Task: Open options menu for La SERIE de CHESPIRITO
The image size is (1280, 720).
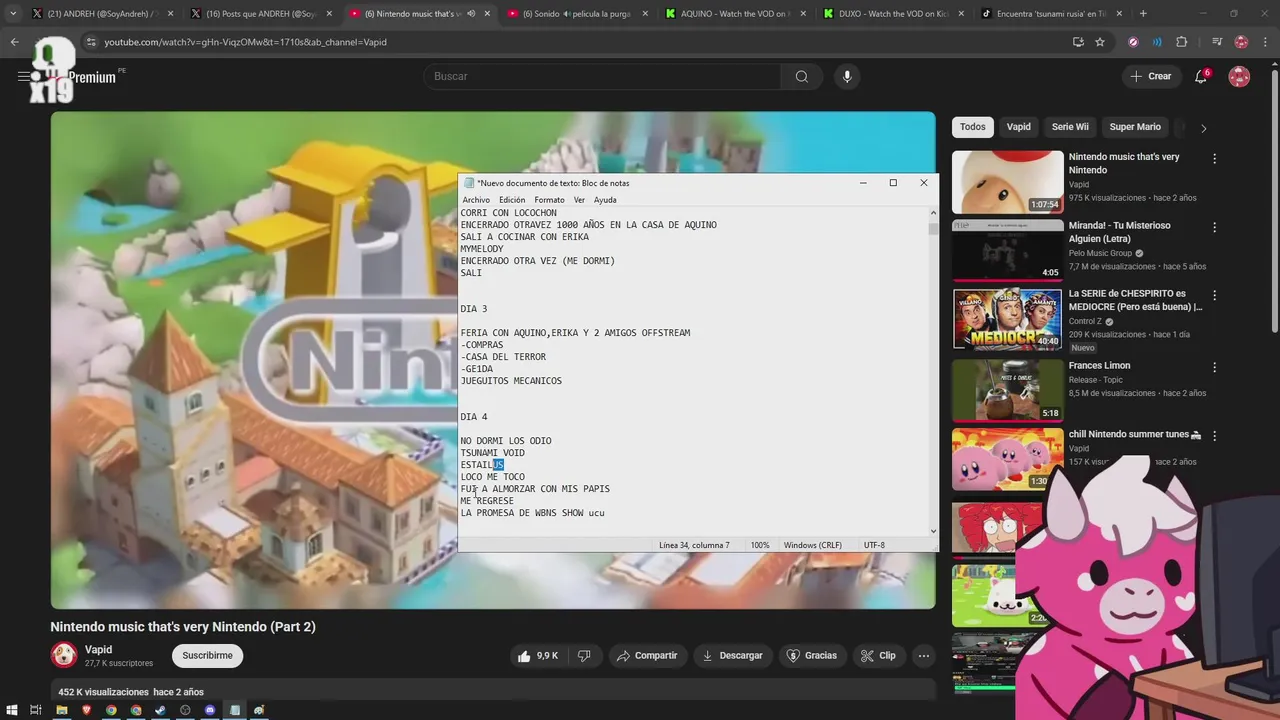Action: (1215, 296)
